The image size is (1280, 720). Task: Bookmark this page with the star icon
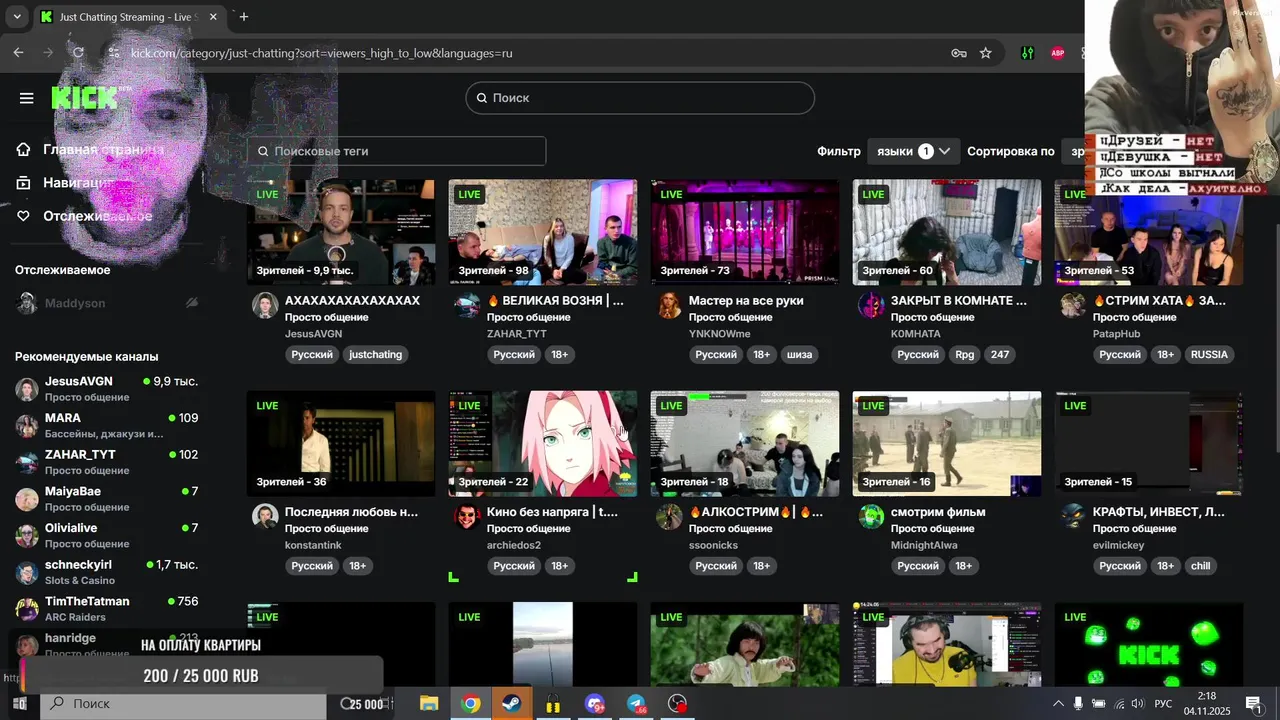click(x=986, y=53)
